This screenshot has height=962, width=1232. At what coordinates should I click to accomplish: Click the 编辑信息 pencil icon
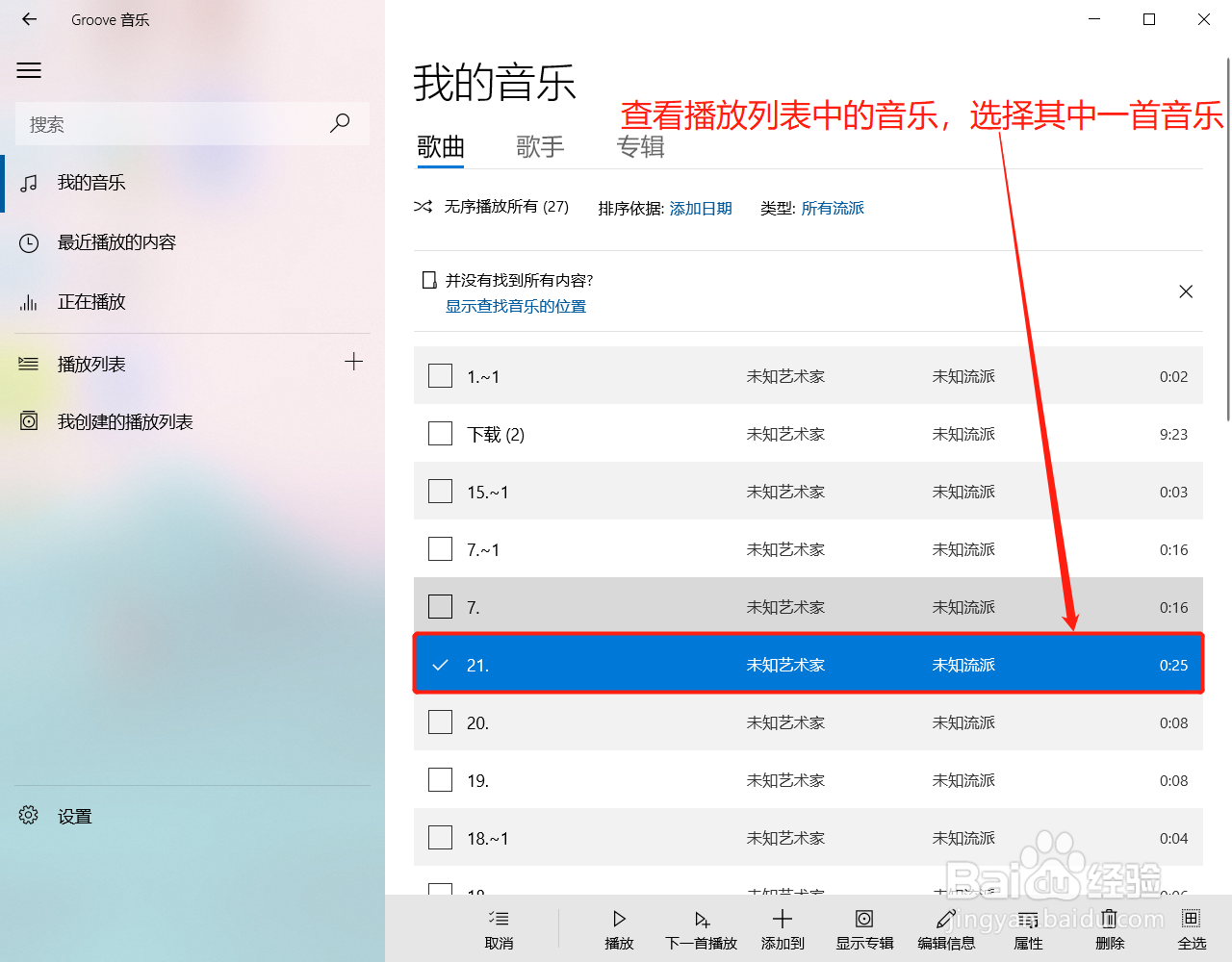coord(946,919)
